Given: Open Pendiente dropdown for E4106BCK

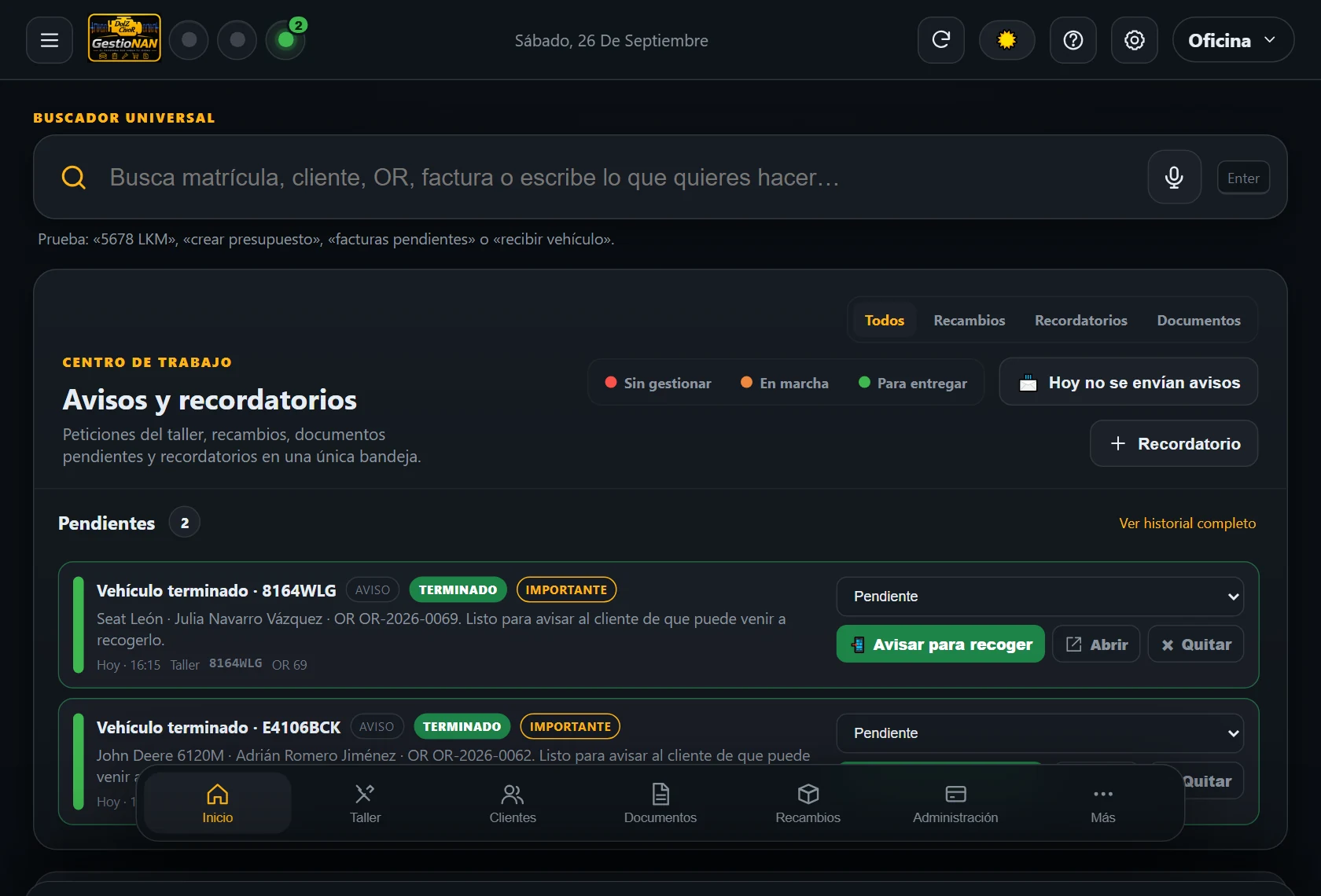Looking at the screenshot, I should (1040, 733).
